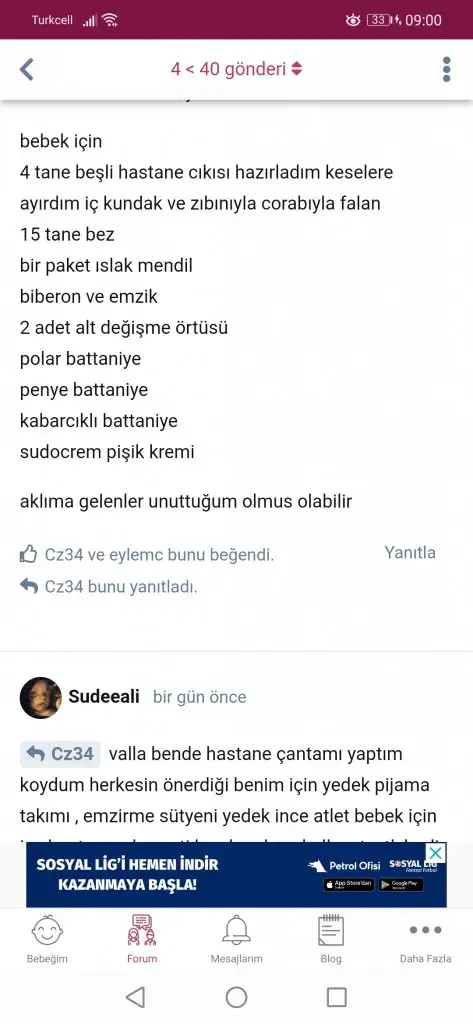Tap the Android recent apps square
The height and width of the screenshot is (1024, 473).
coord(336,997)
